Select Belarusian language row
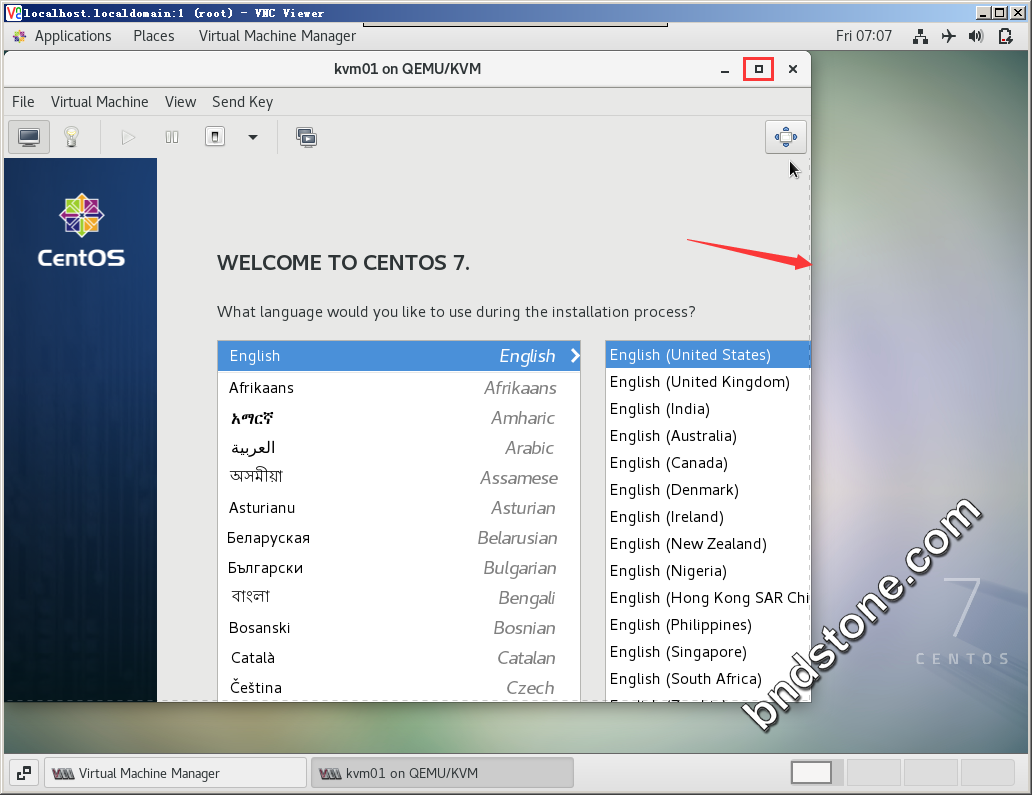 click(399, 538)
